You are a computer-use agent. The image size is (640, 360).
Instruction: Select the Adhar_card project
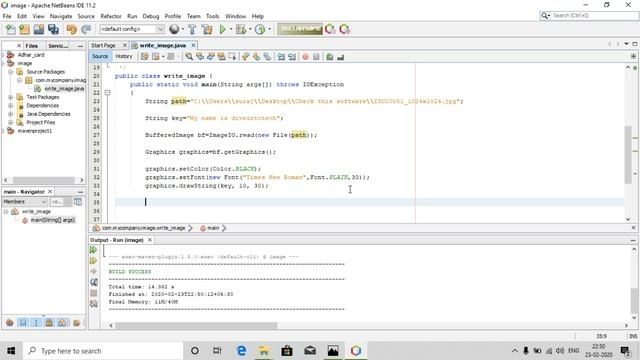(x=31, y=55)
